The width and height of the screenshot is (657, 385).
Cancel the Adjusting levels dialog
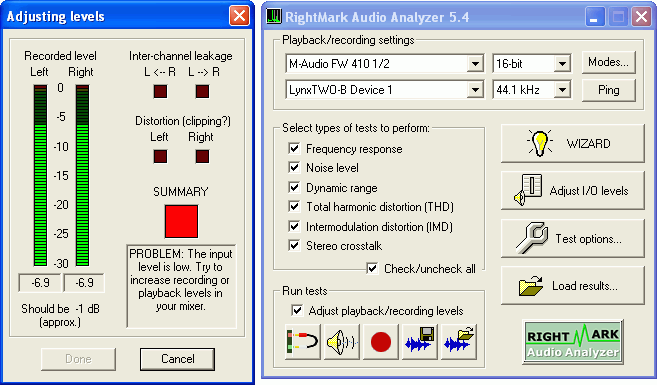(x=177, y=359)
